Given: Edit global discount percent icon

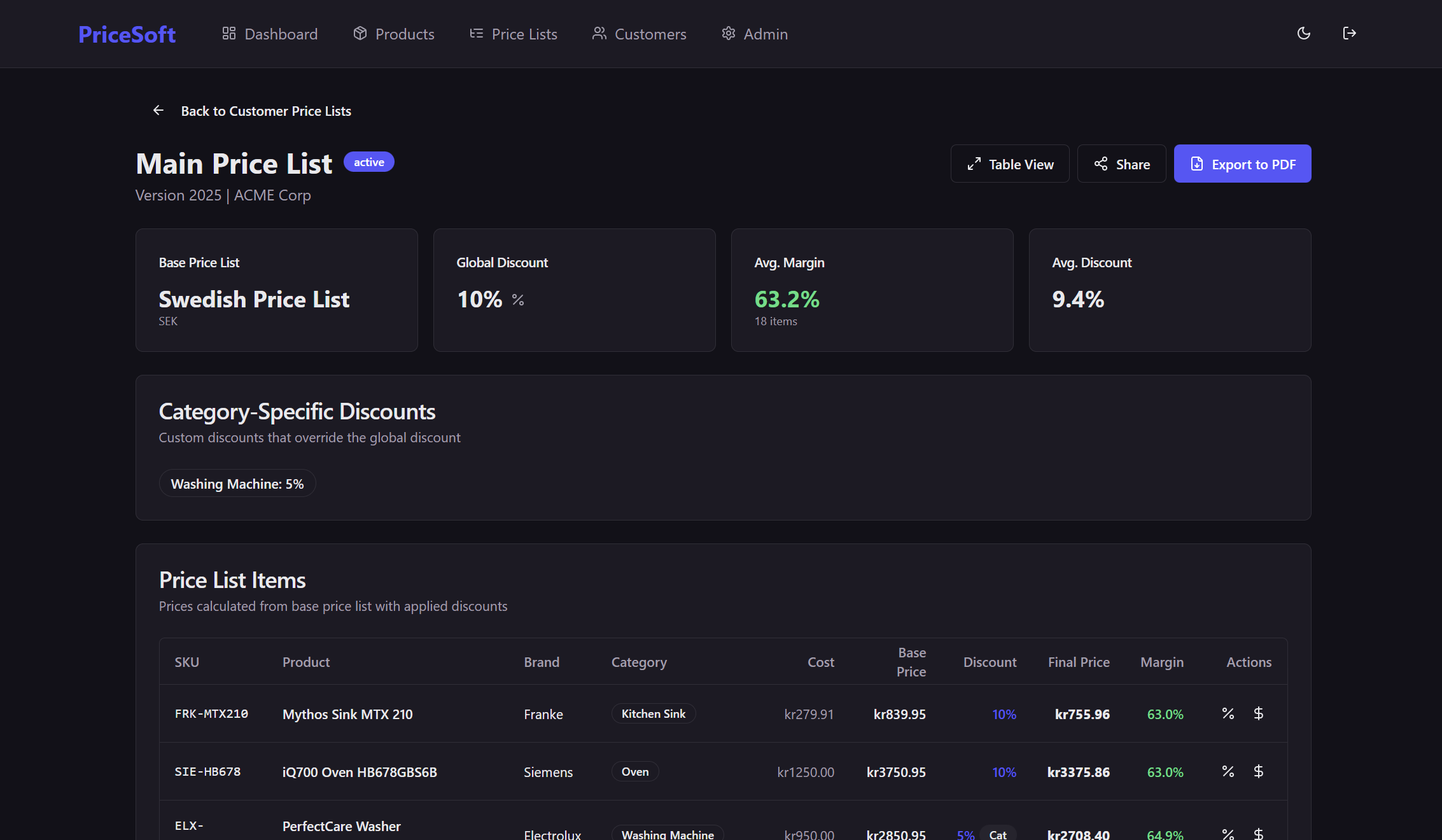Looking at the screenshot, I should (518, 300).
